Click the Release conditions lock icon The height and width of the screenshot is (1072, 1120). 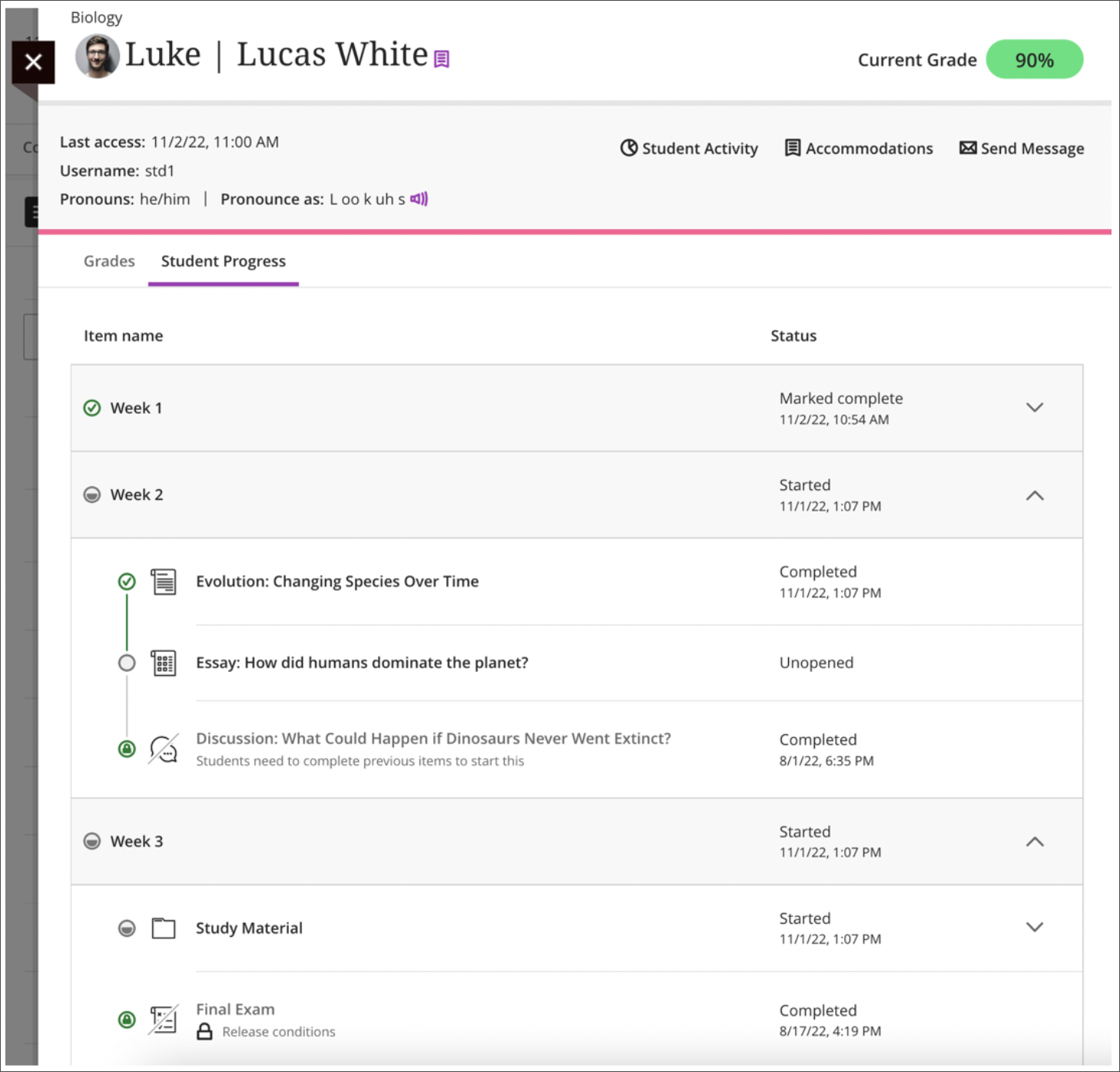pyautogui.click(x=204, y=1031)
